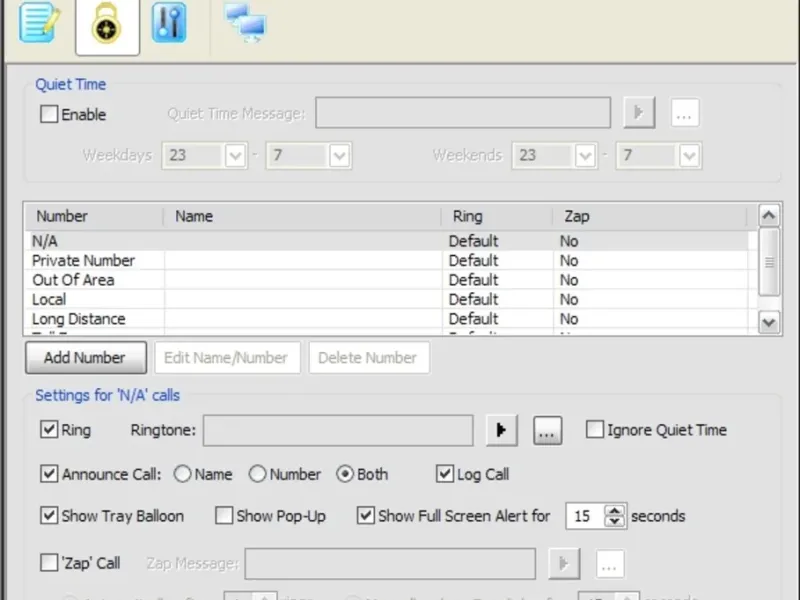Screen dimensions: 800x600
Task: Uncheck Show Tray Balloon option
Action: click(49, 515)
